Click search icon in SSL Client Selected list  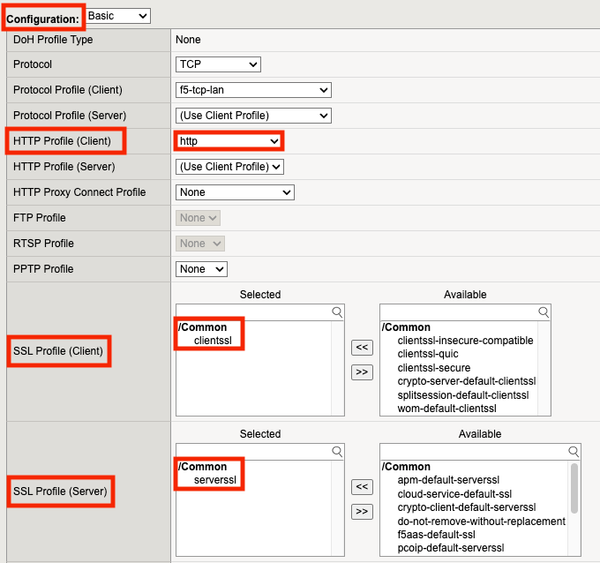pos(338,312)
